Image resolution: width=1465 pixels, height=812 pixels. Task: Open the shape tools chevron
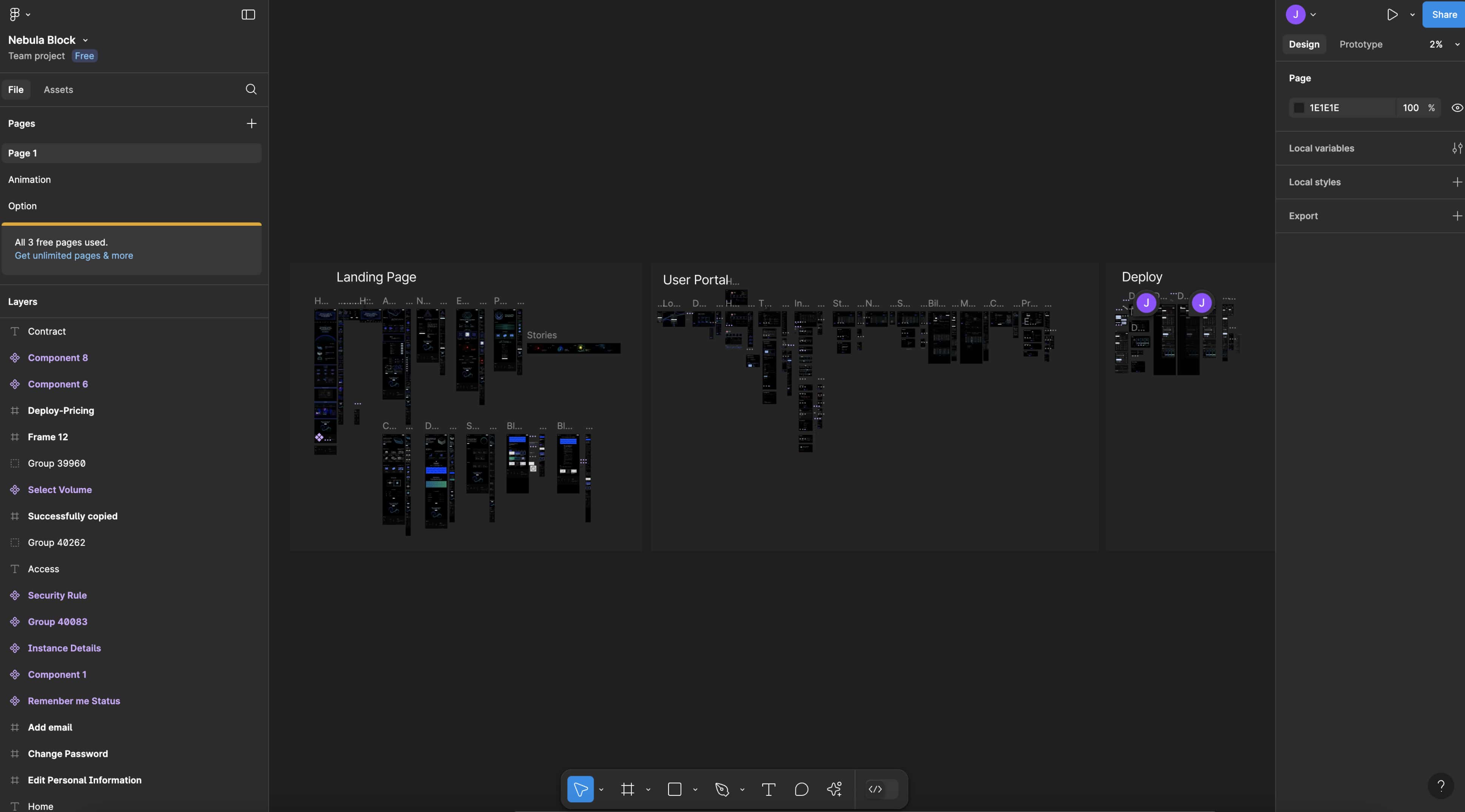tap(695, 790)
